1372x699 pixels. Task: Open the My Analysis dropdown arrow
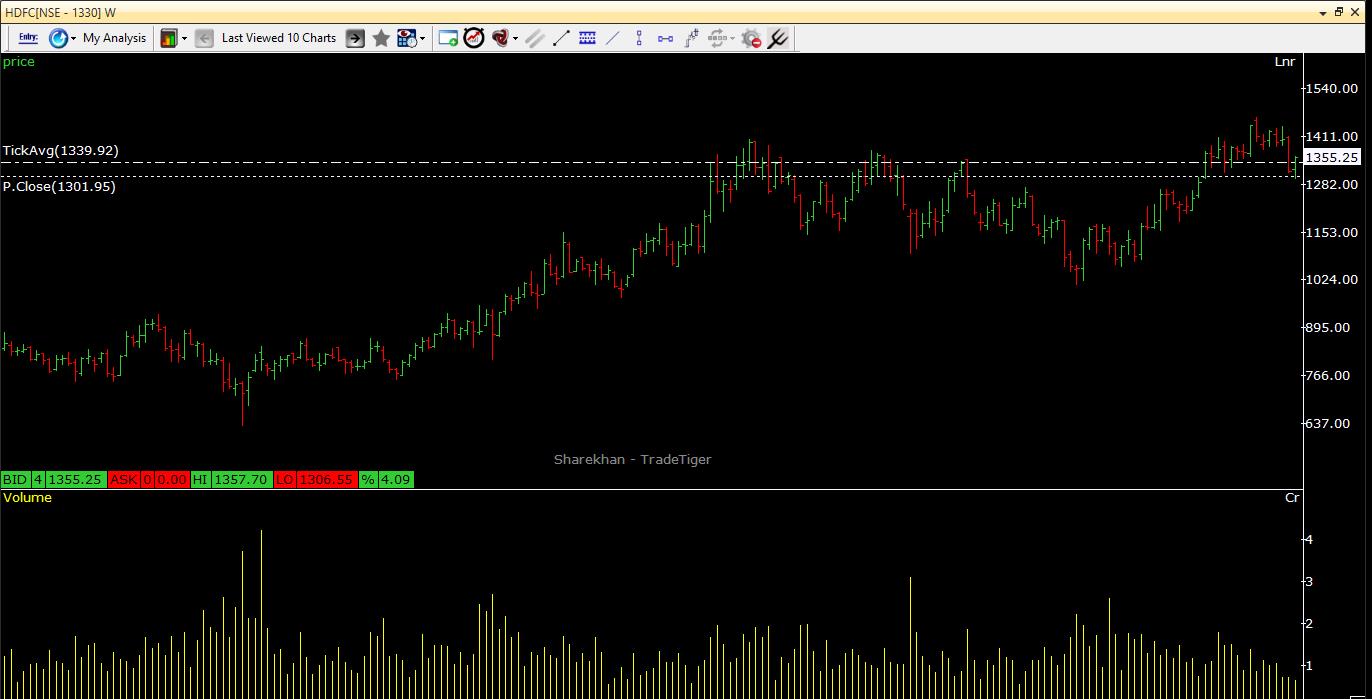click(73, 39)
